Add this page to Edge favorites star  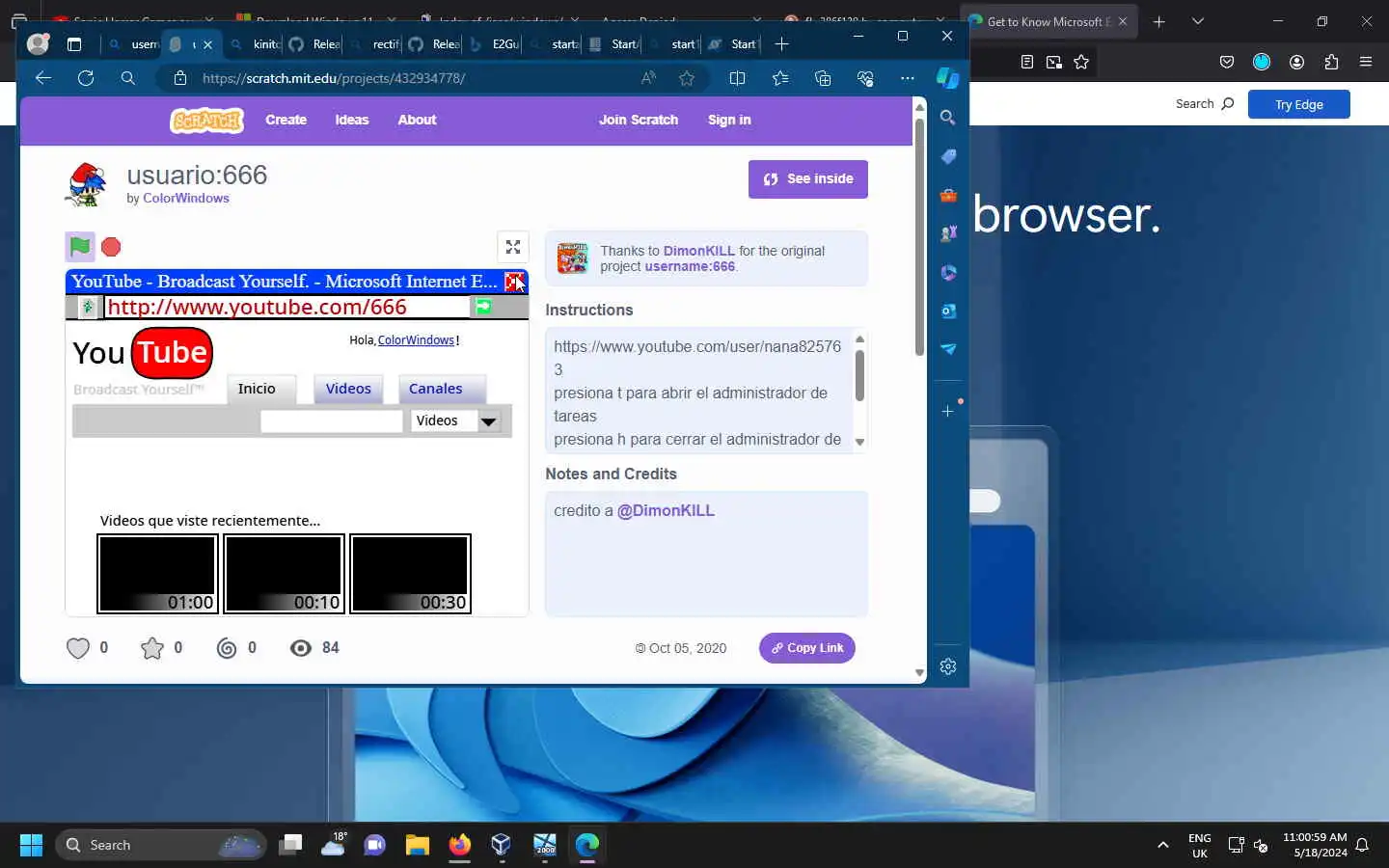click(687, 78)
